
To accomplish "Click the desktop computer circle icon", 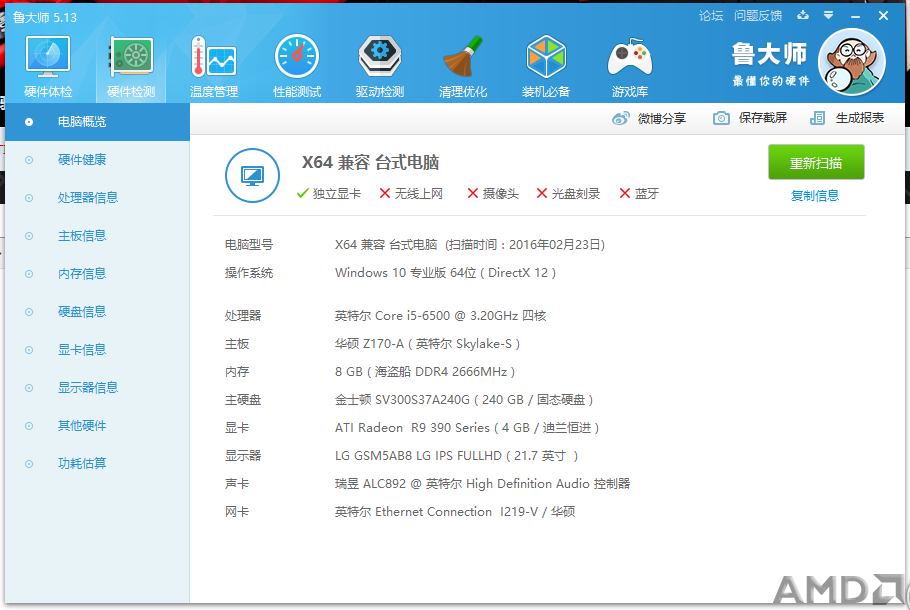I will point(252,175).
